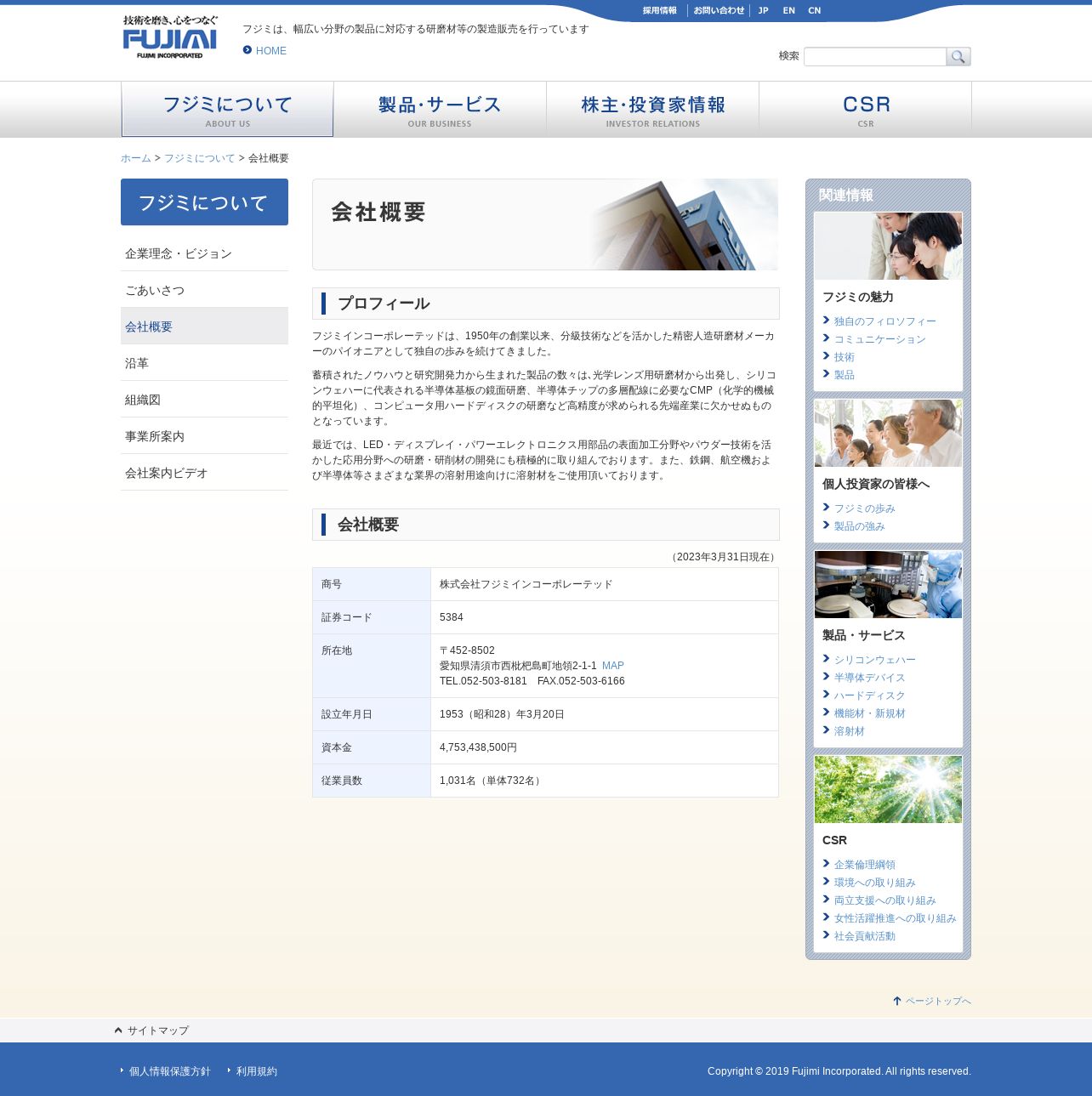1092x1096 pixels.
Task: Select 企業理念・ビジョン in the sidebar
Action: point(204,253)
